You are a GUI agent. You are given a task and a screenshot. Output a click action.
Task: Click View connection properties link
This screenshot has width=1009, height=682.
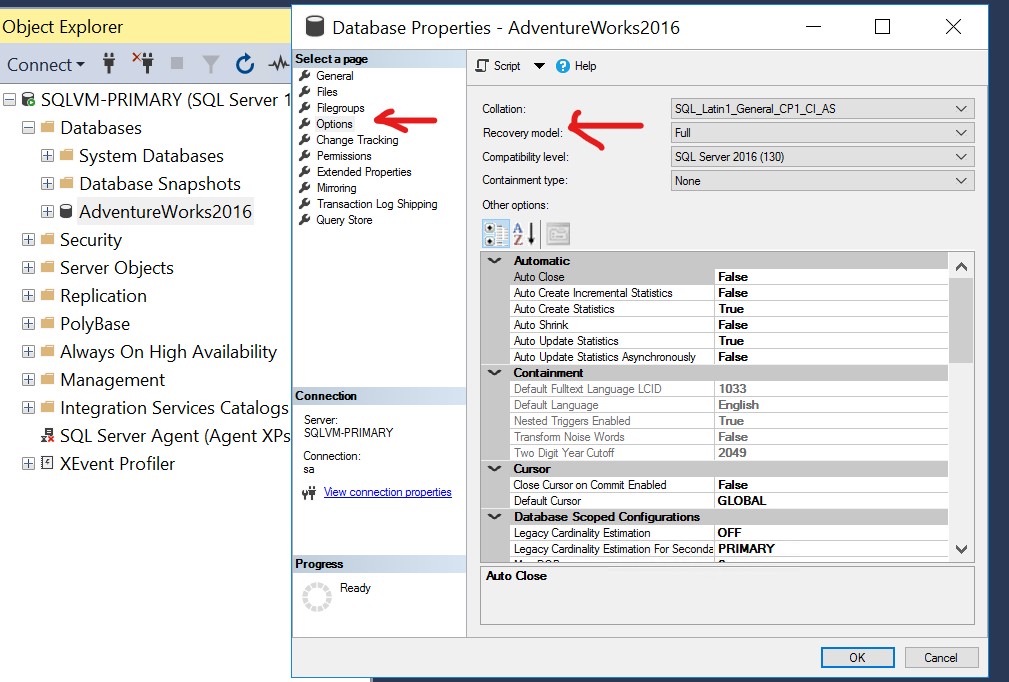click(387, 492)
